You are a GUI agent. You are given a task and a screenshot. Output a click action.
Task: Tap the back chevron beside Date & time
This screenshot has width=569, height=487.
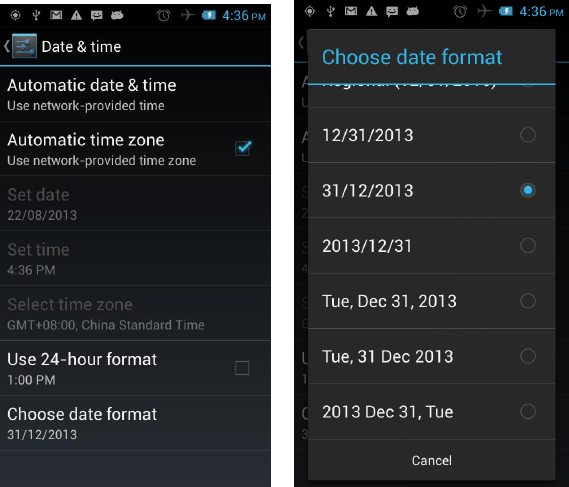pos(7,46)
